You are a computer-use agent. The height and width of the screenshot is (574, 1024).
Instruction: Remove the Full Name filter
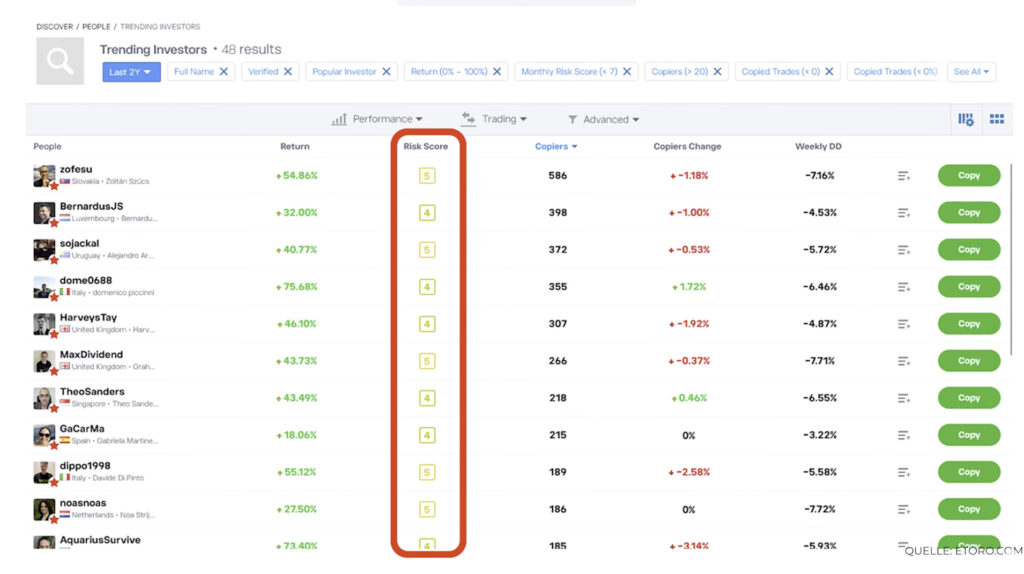click(223, 72)
